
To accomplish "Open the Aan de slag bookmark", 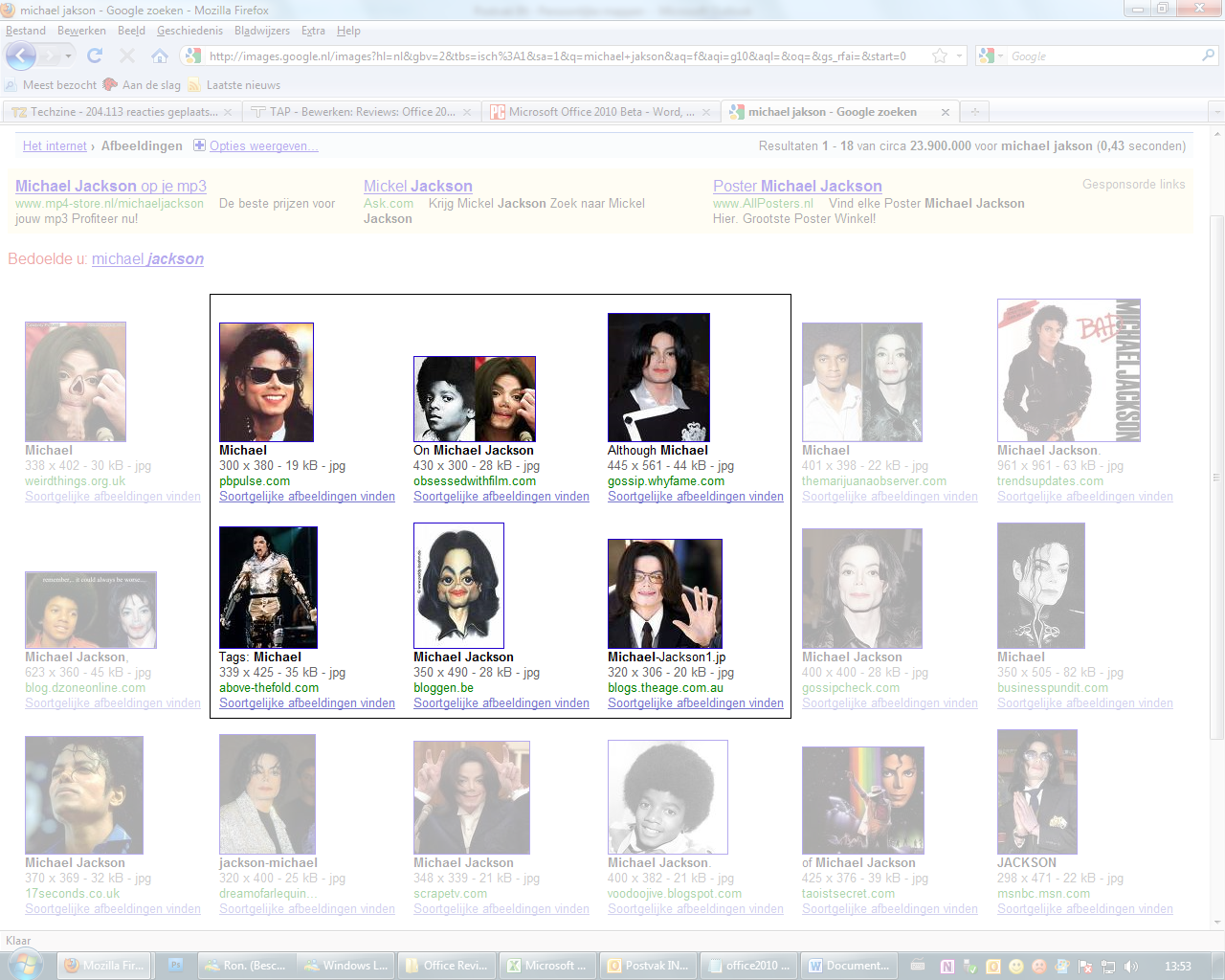I will [x=142, y=85].
